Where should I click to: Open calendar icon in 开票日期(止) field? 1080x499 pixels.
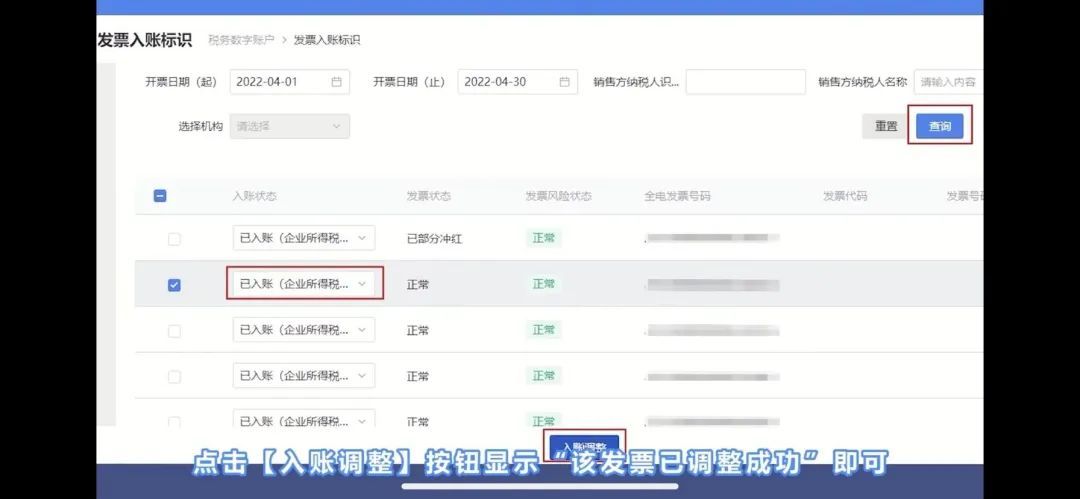[564, 82]
